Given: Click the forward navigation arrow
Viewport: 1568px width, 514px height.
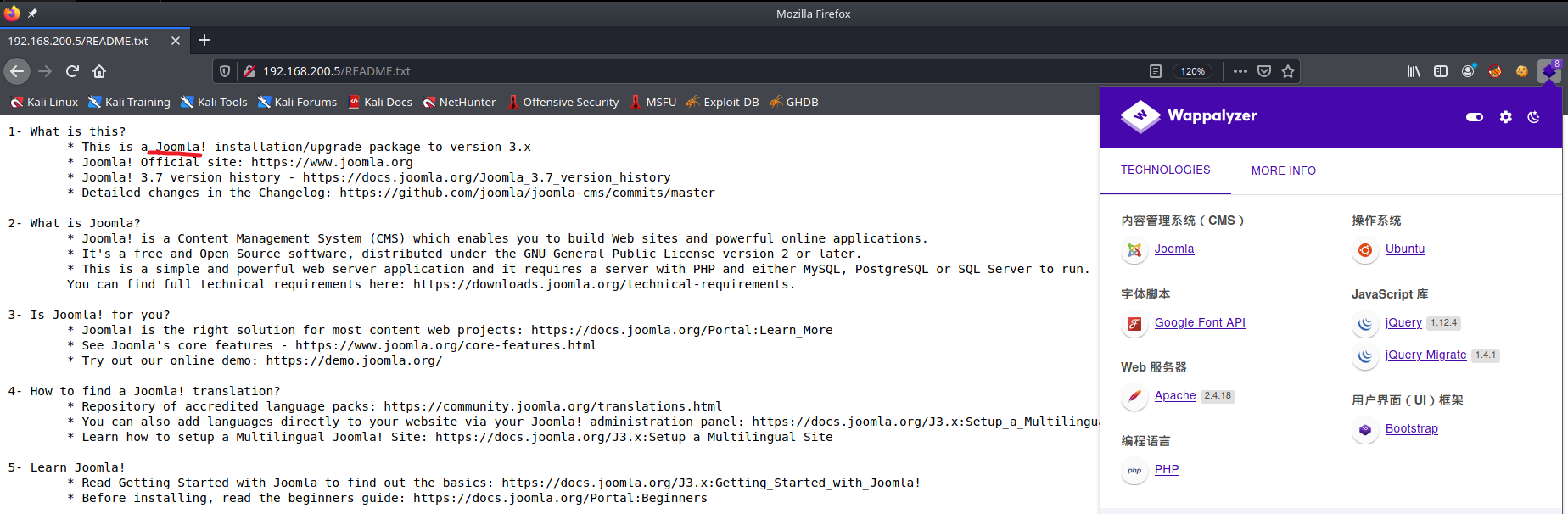Looking at the screenshot, I should [x=45, y=71].
